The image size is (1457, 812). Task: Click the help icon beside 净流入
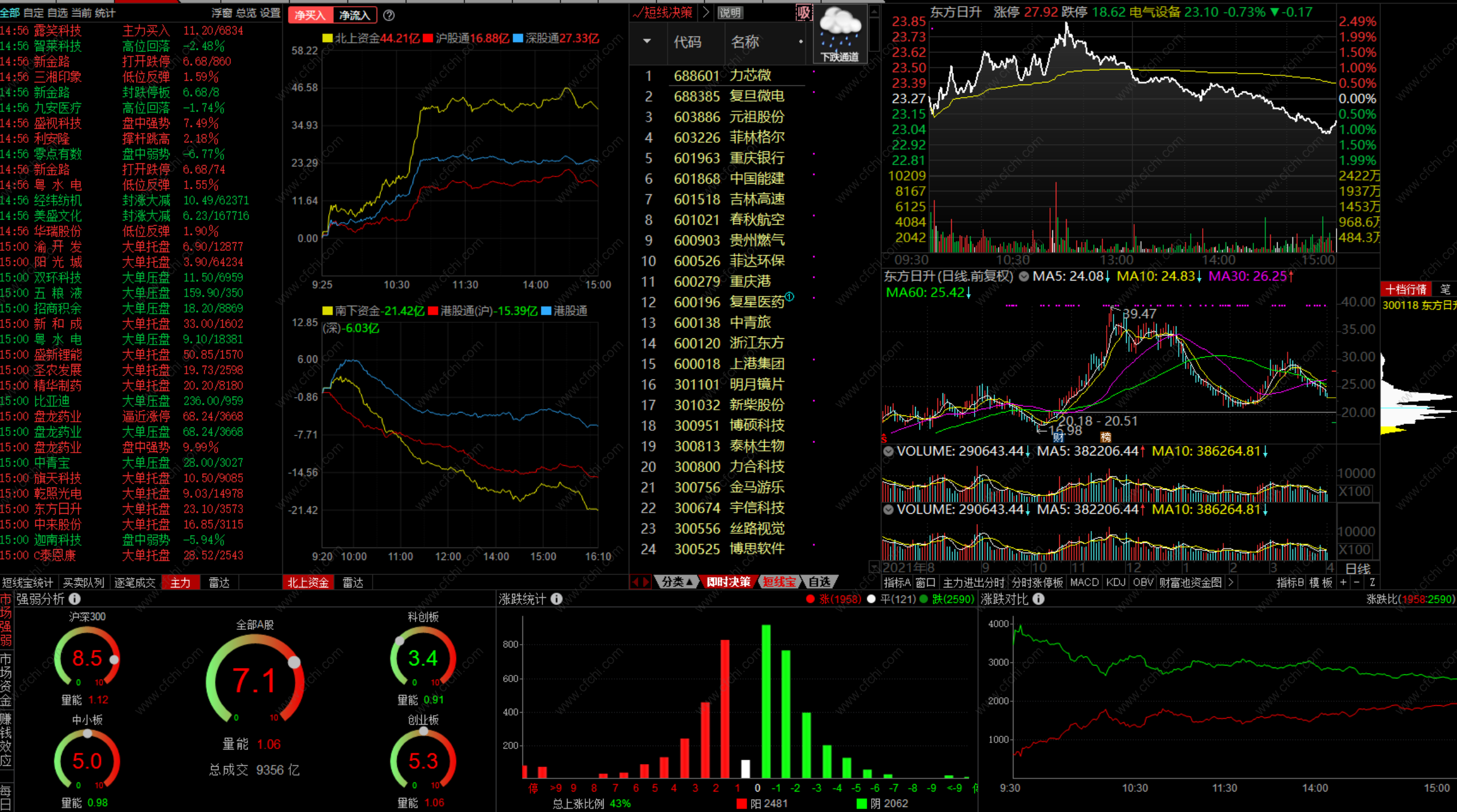[389, 15]
